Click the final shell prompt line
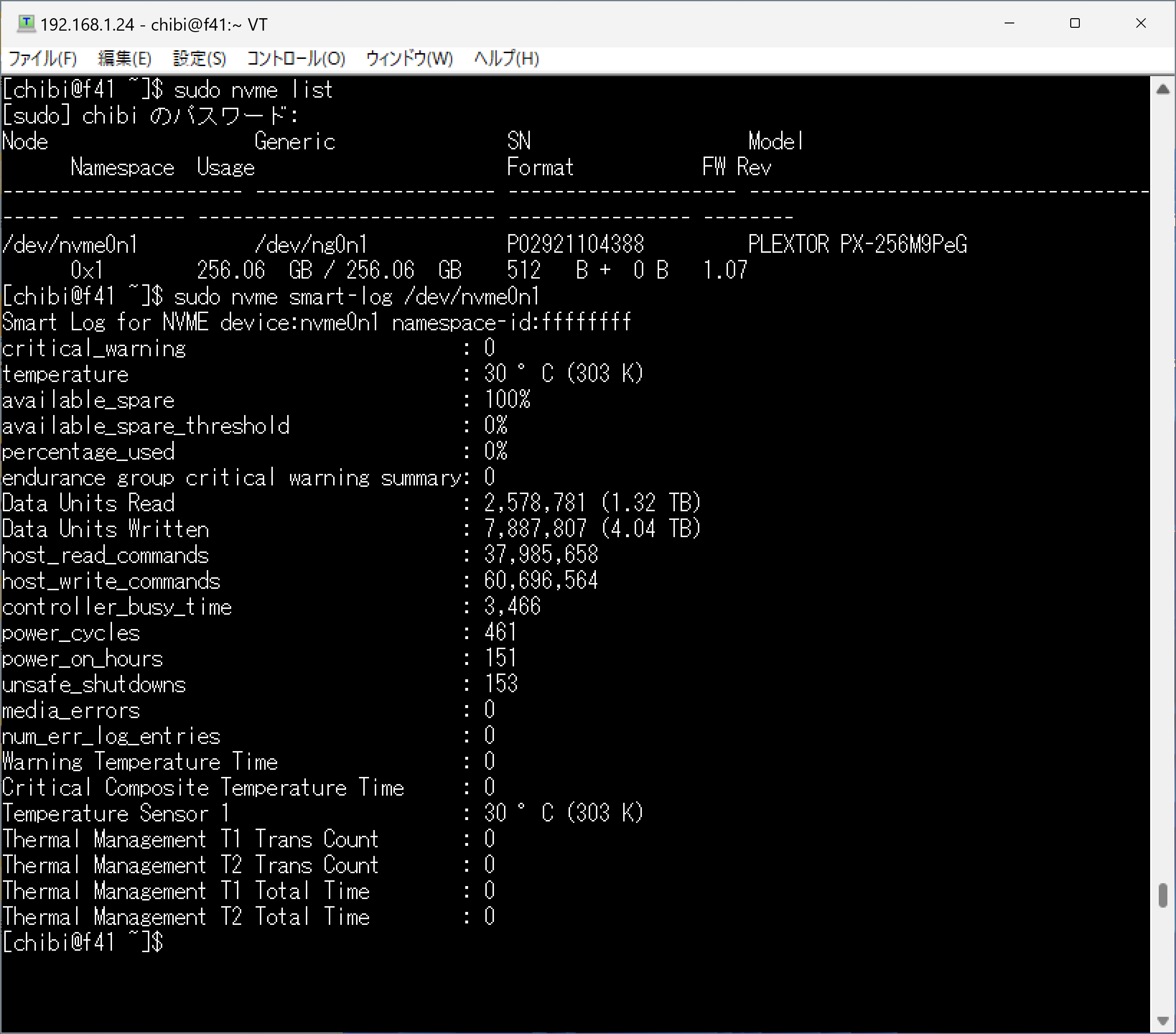The width and height of the screenshot is (1176, 1034). click(x=83, y=943)
